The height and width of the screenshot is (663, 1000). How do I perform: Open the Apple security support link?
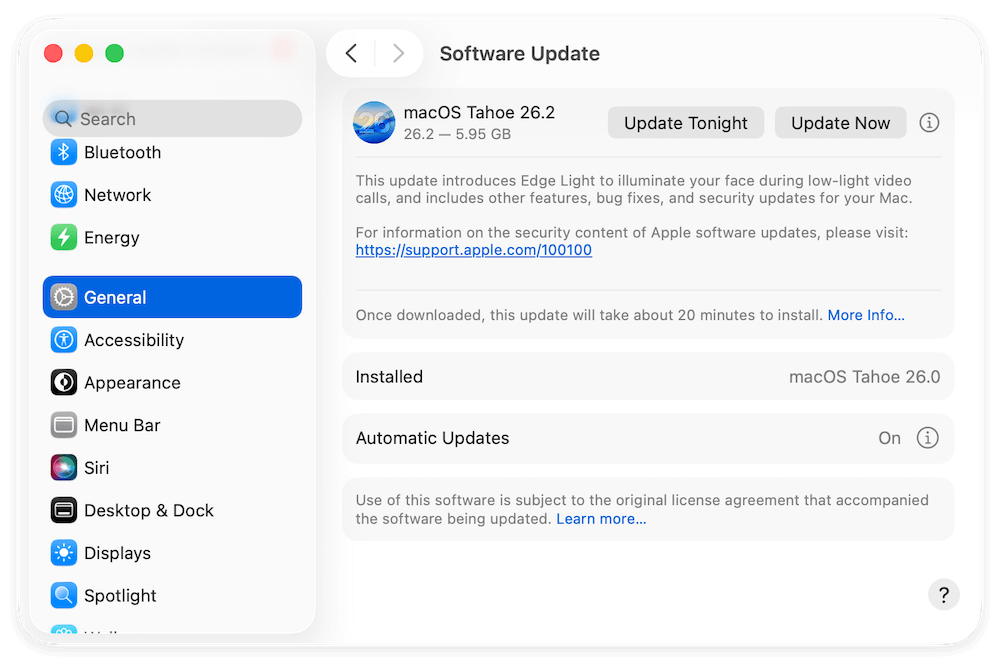473,249
